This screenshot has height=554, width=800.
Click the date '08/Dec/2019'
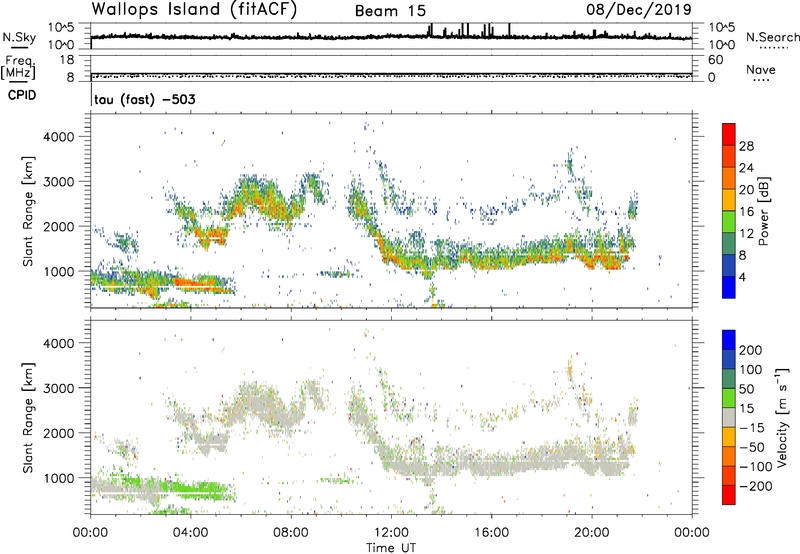(639, 9)
